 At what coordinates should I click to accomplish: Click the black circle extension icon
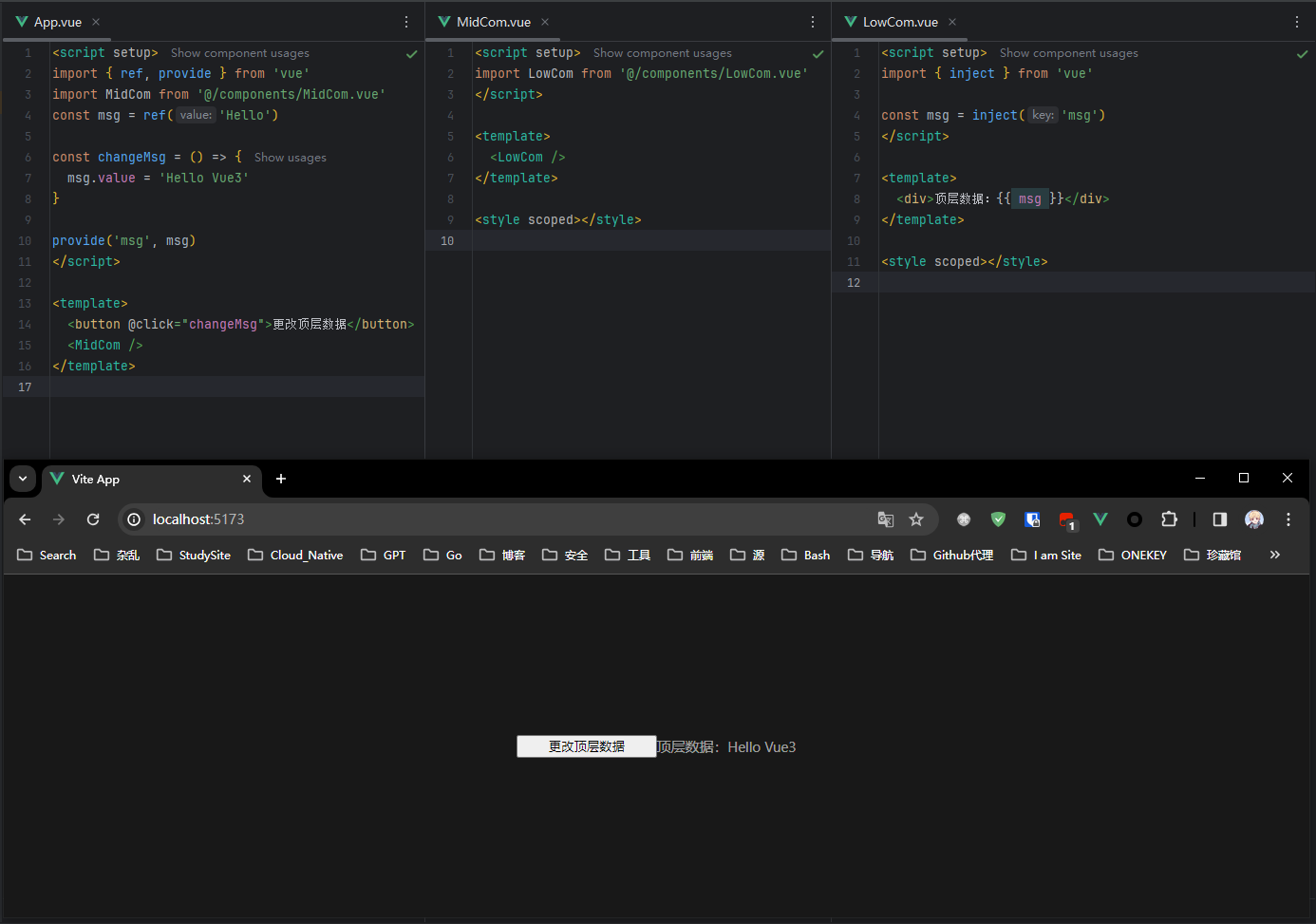tap(1135, 519)
